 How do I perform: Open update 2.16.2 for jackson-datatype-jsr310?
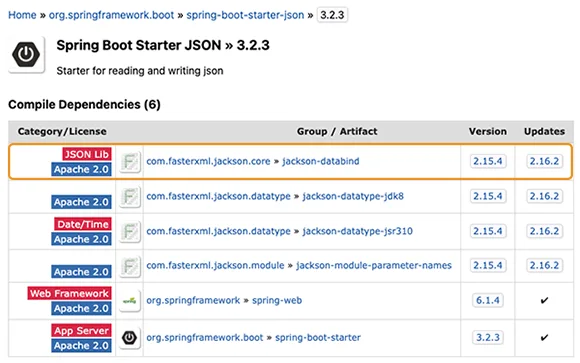click(544, 231)
